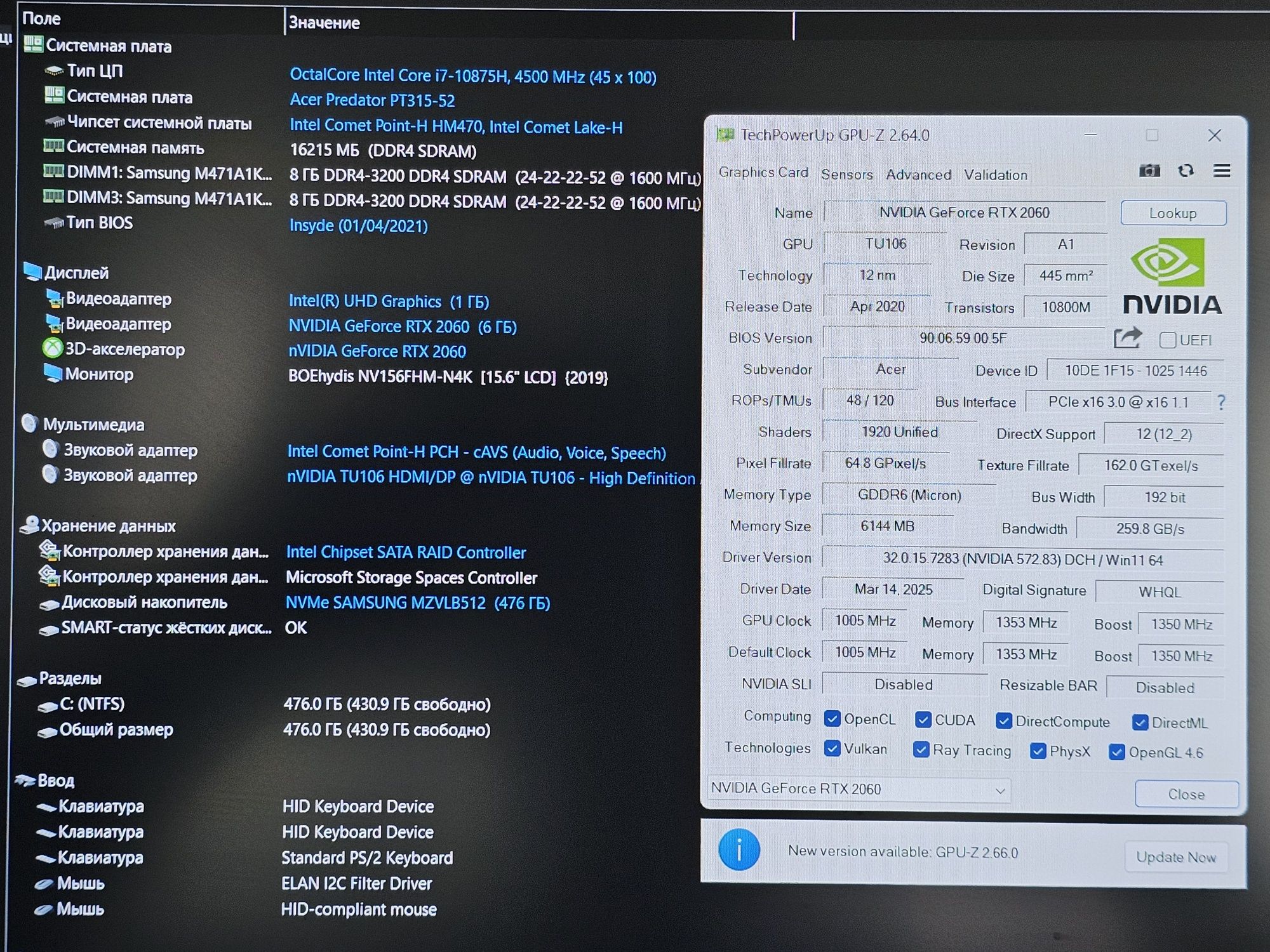Viewport: 1270px width, 952px height.
Task: Click the BIOS Version field
Action: pyautogui.click(x=963, y=338)
